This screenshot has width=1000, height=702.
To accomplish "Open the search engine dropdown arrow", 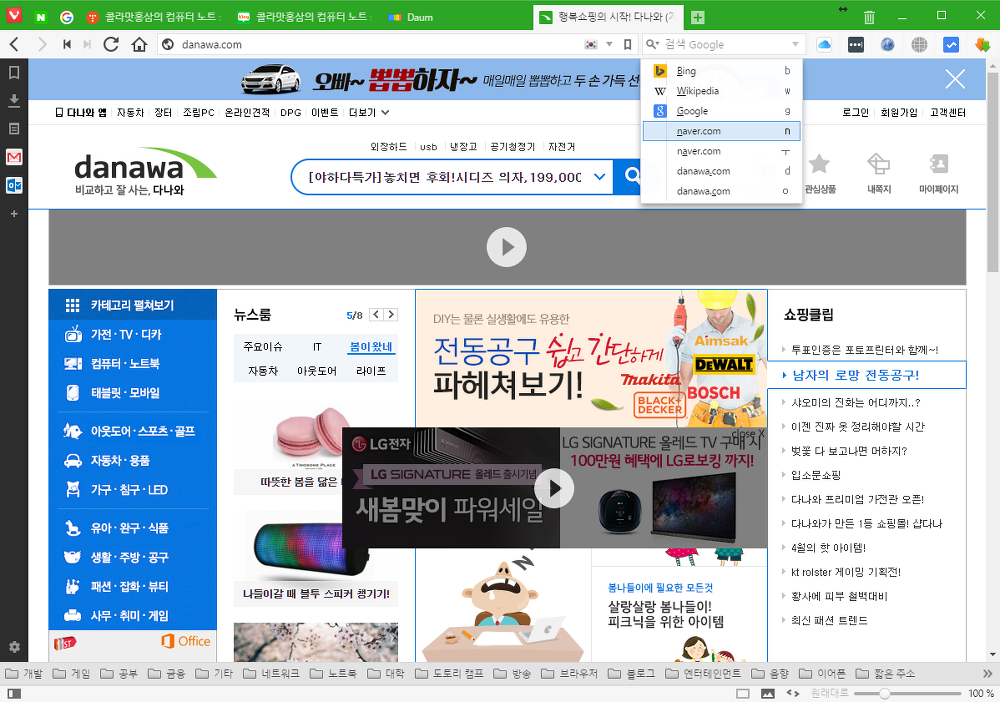I will click(x=796, y=44).
